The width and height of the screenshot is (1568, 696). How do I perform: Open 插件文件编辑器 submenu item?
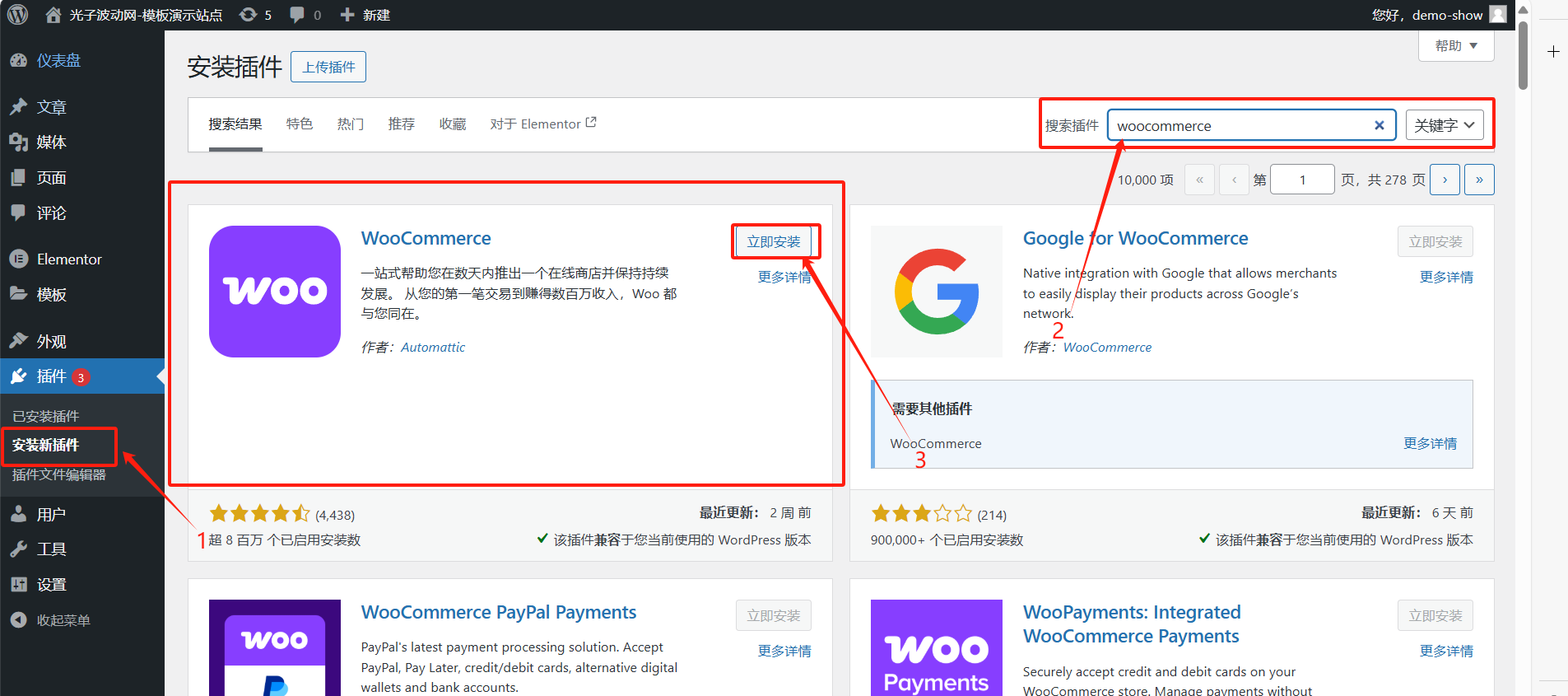click(59, 474)
